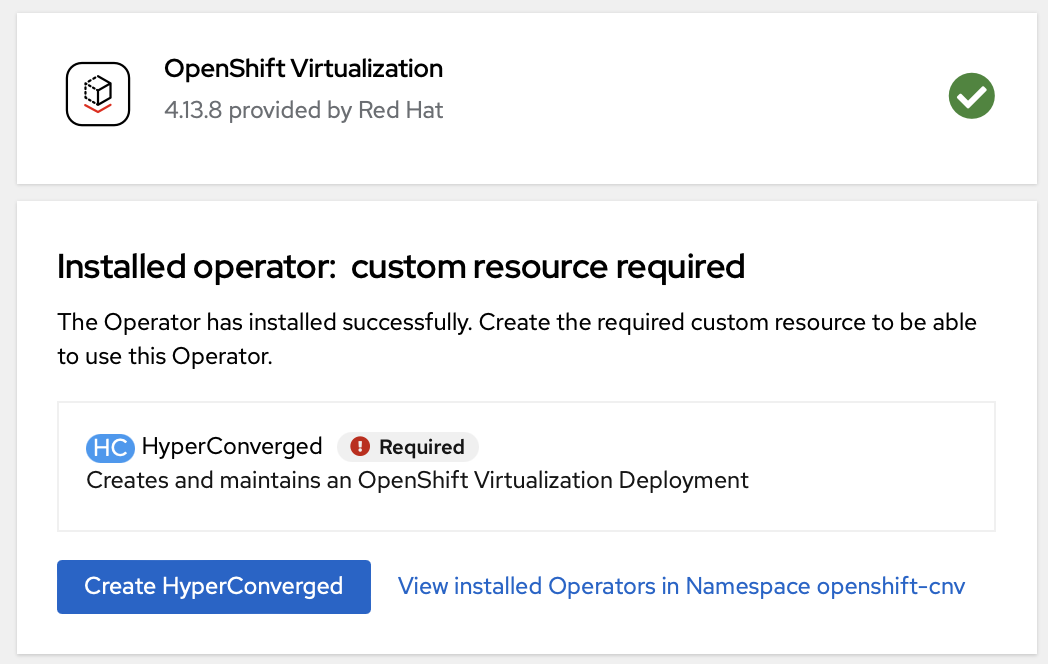The height and width of the screenshot is (664, 1048).
Task: Click the HC HyperConverged badge icon
Action: [x=110, y=447]
